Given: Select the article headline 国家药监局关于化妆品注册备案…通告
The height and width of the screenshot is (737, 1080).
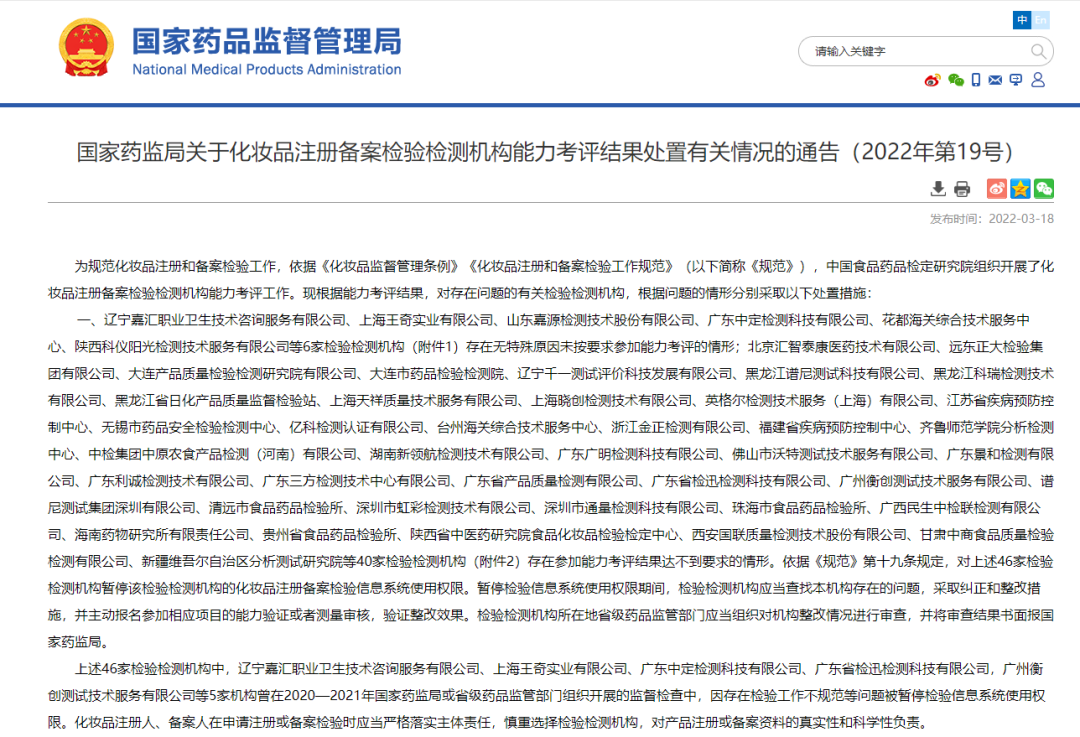Looking at the screenshot, I should [x=545, y=152].
